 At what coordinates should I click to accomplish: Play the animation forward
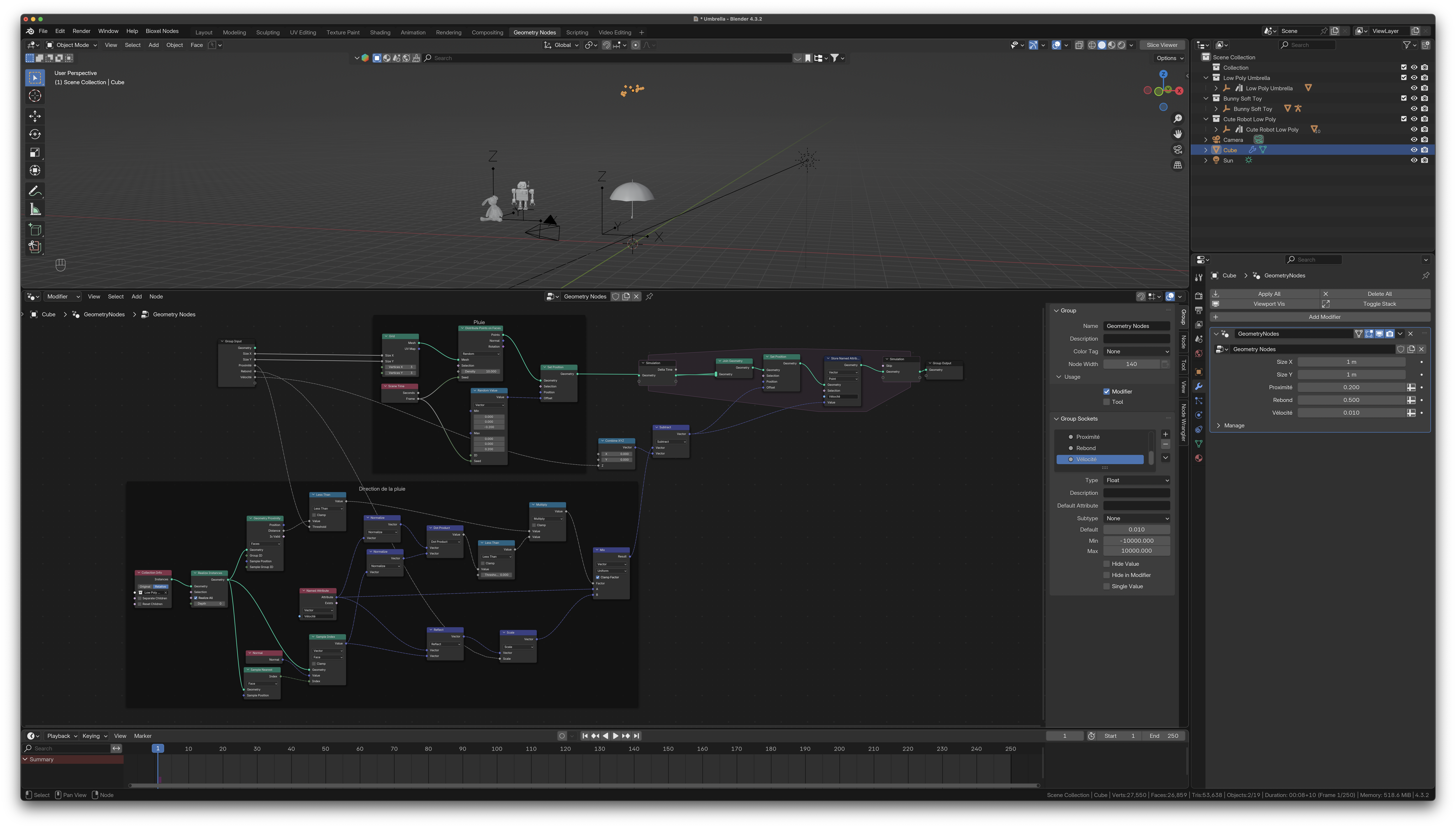[616, 736]
